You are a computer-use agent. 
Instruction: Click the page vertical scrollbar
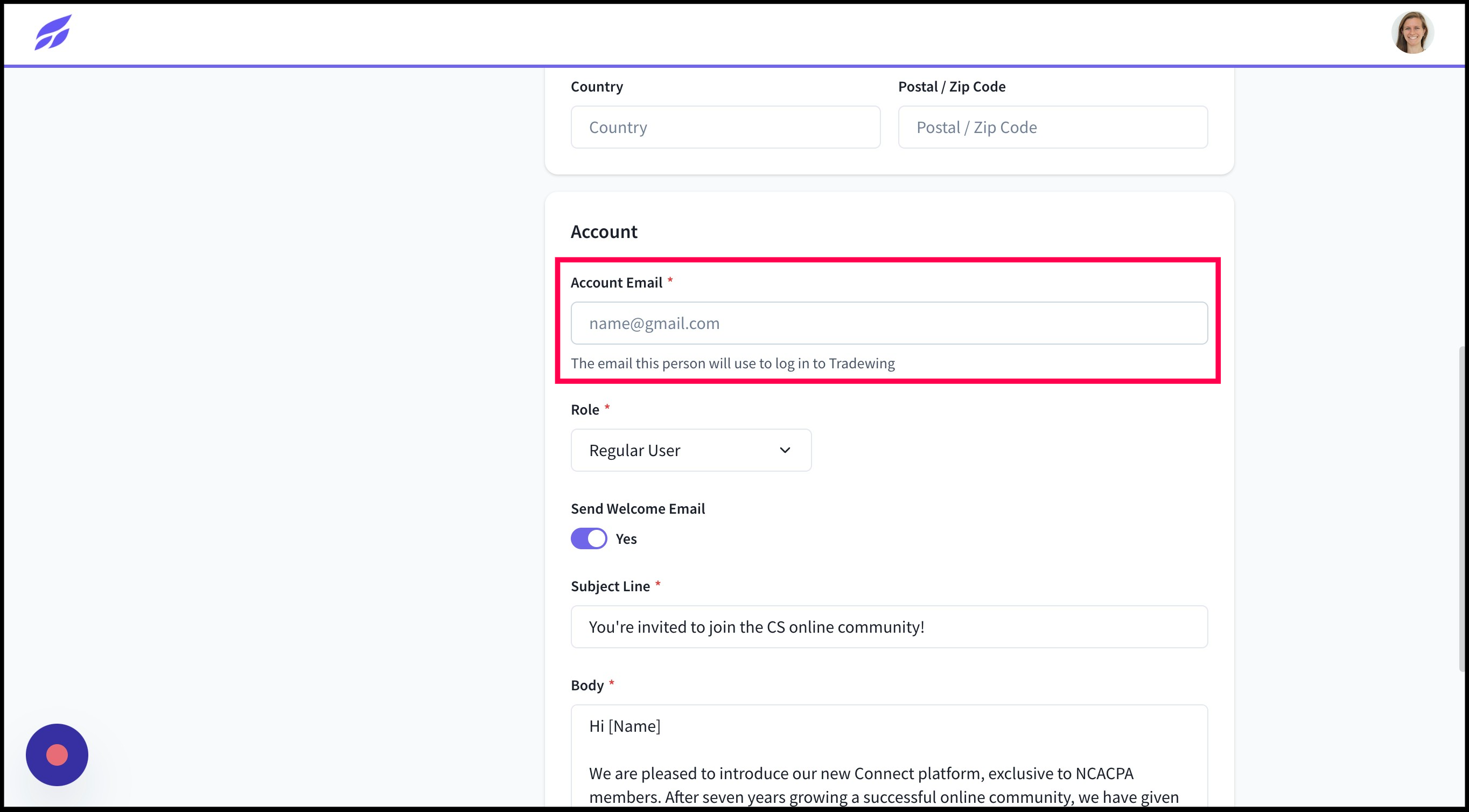point(1463,509)
